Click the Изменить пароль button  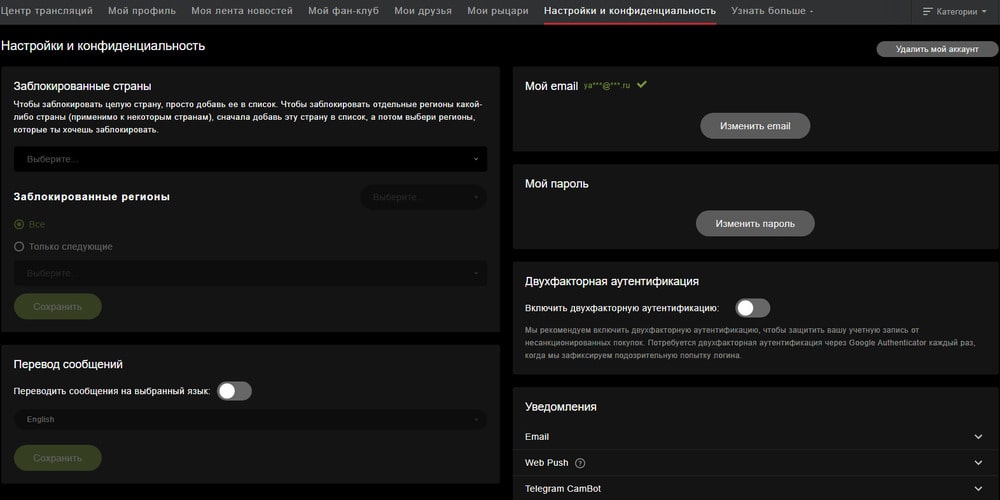[x=754, y=223]
